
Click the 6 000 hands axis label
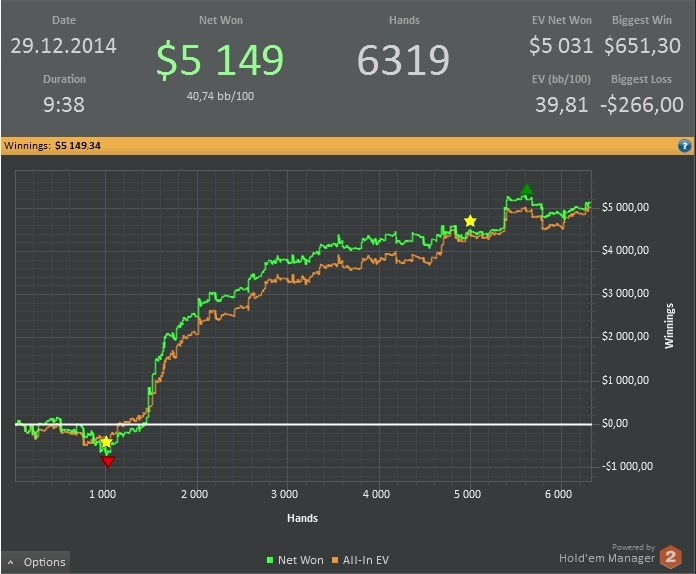click(x=558, y=494)
